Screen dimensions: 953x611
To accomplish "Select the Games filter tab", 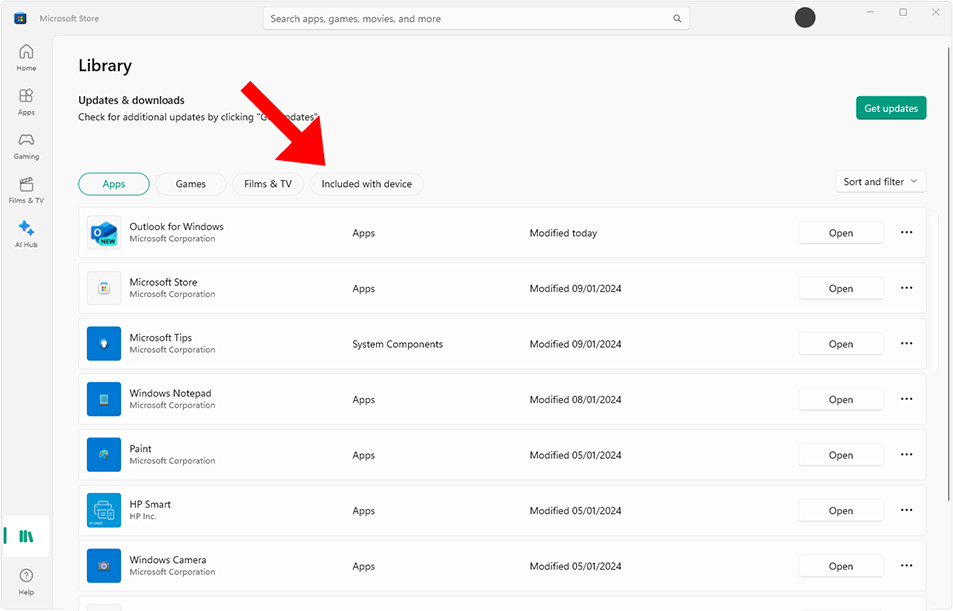I will 190,184.
